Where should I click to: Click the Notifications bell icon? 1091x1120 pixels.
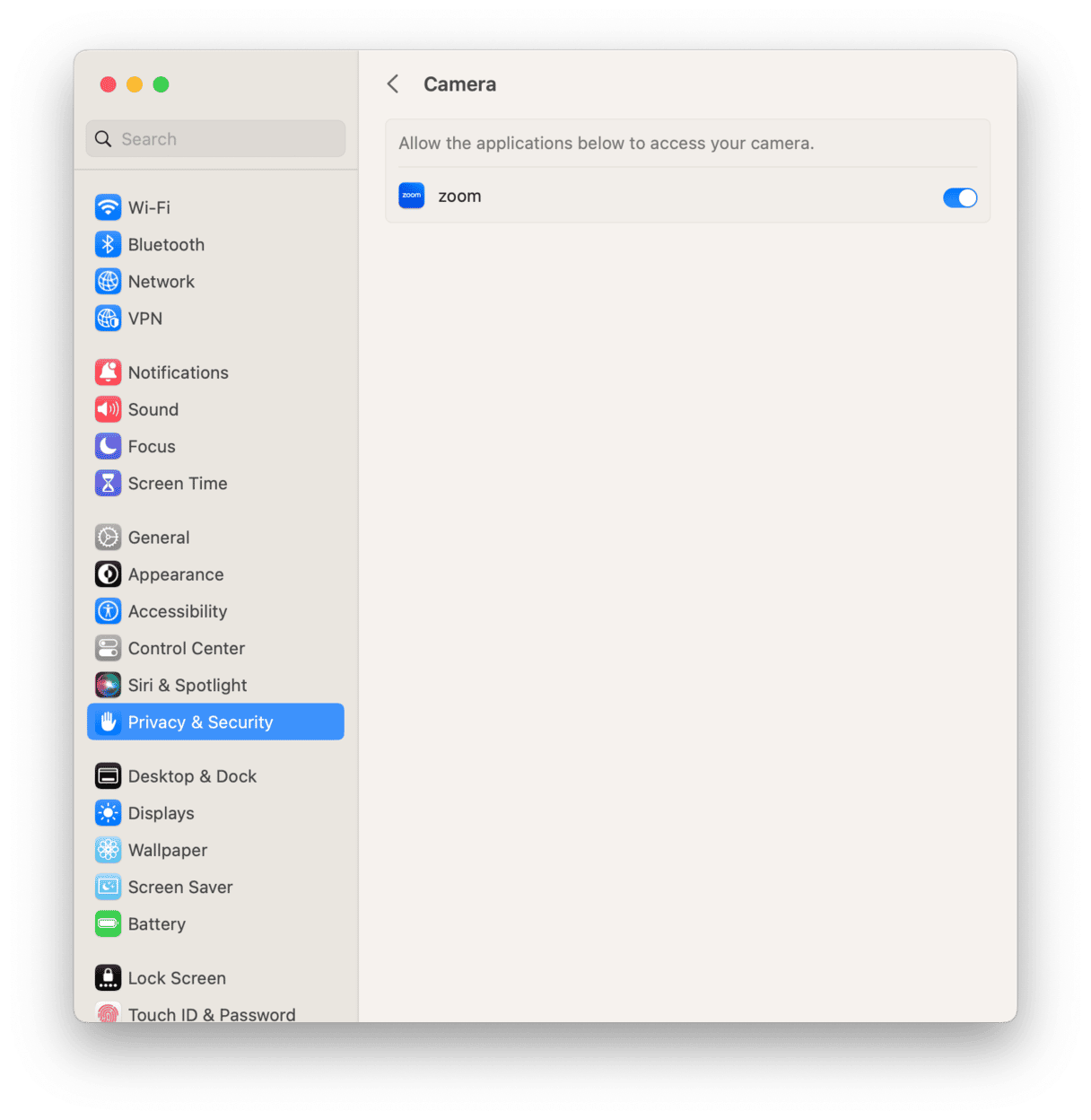(x=108, y=372)
